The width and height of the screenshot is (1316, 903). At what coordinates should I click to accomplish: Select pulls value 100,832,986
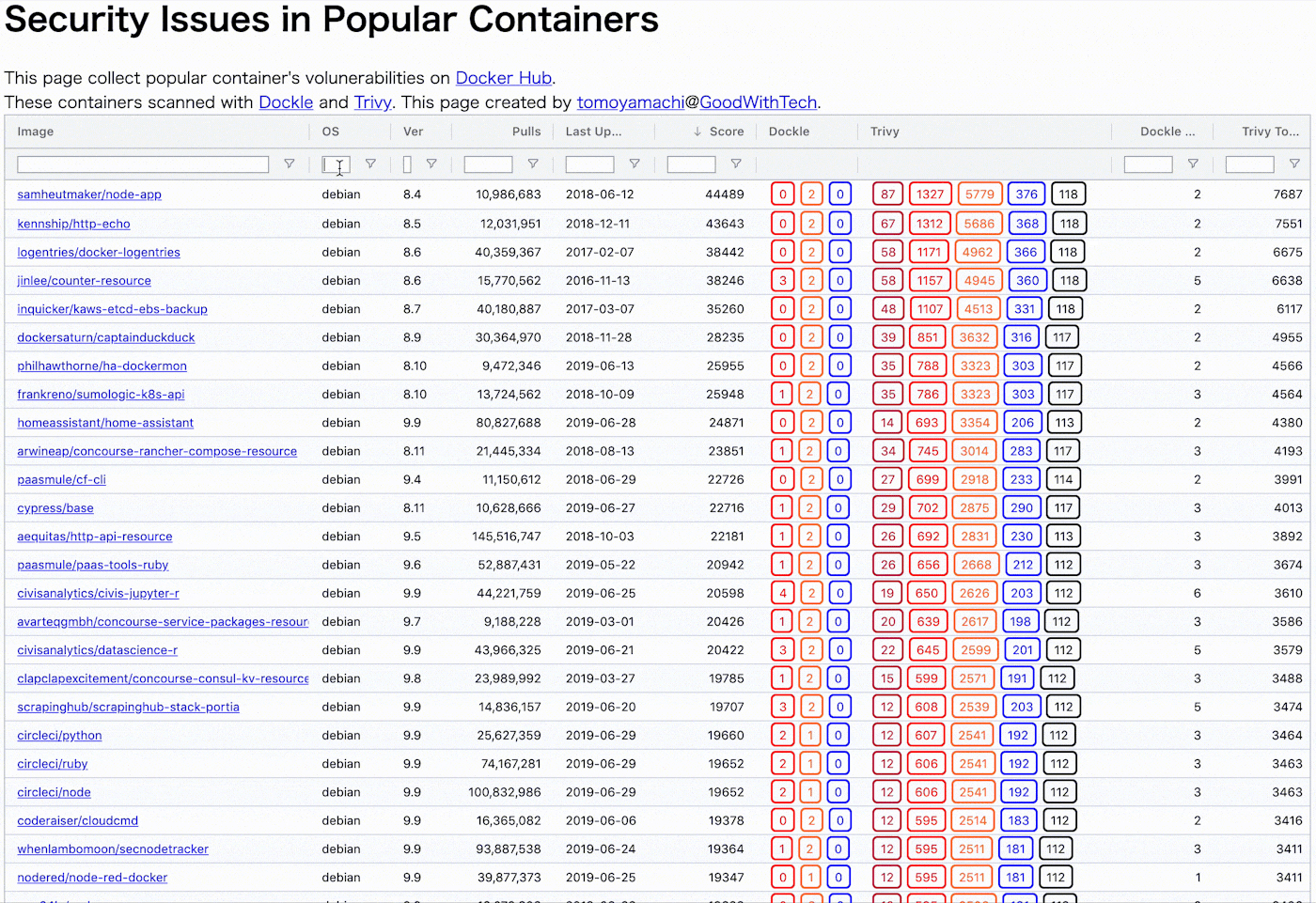click(x=505, y=792)
